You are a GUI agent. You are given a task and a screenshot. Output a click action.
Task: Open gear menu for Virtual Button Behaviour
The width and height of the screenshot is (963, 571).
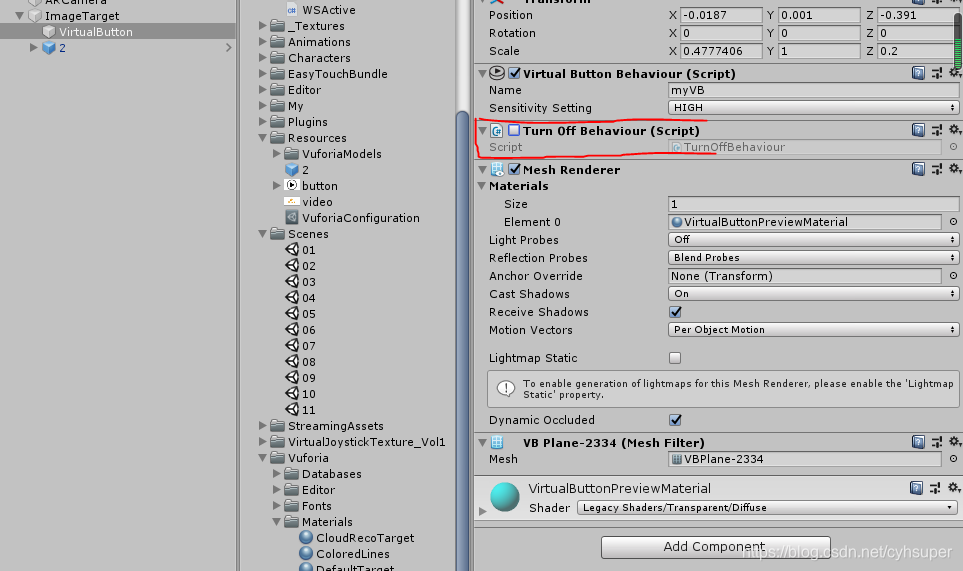(x=954, y=72)
